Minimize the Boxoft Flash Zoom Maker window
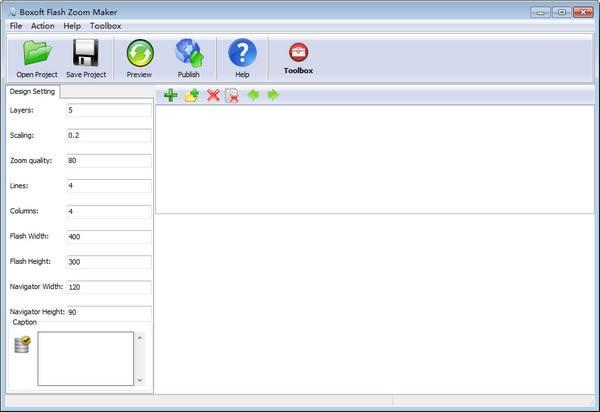 point(541,12)
